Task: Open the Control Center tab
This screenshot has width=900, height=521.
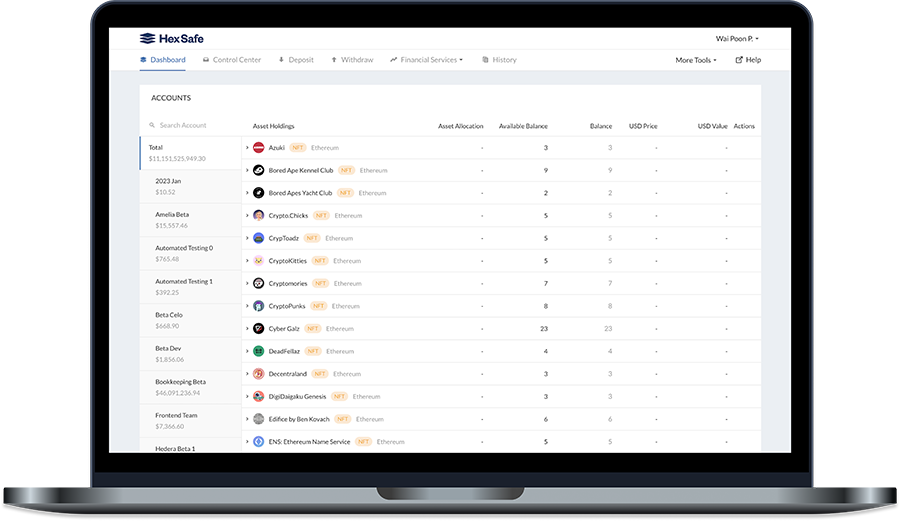Action: pyautogui.click(x=232, y=60)
